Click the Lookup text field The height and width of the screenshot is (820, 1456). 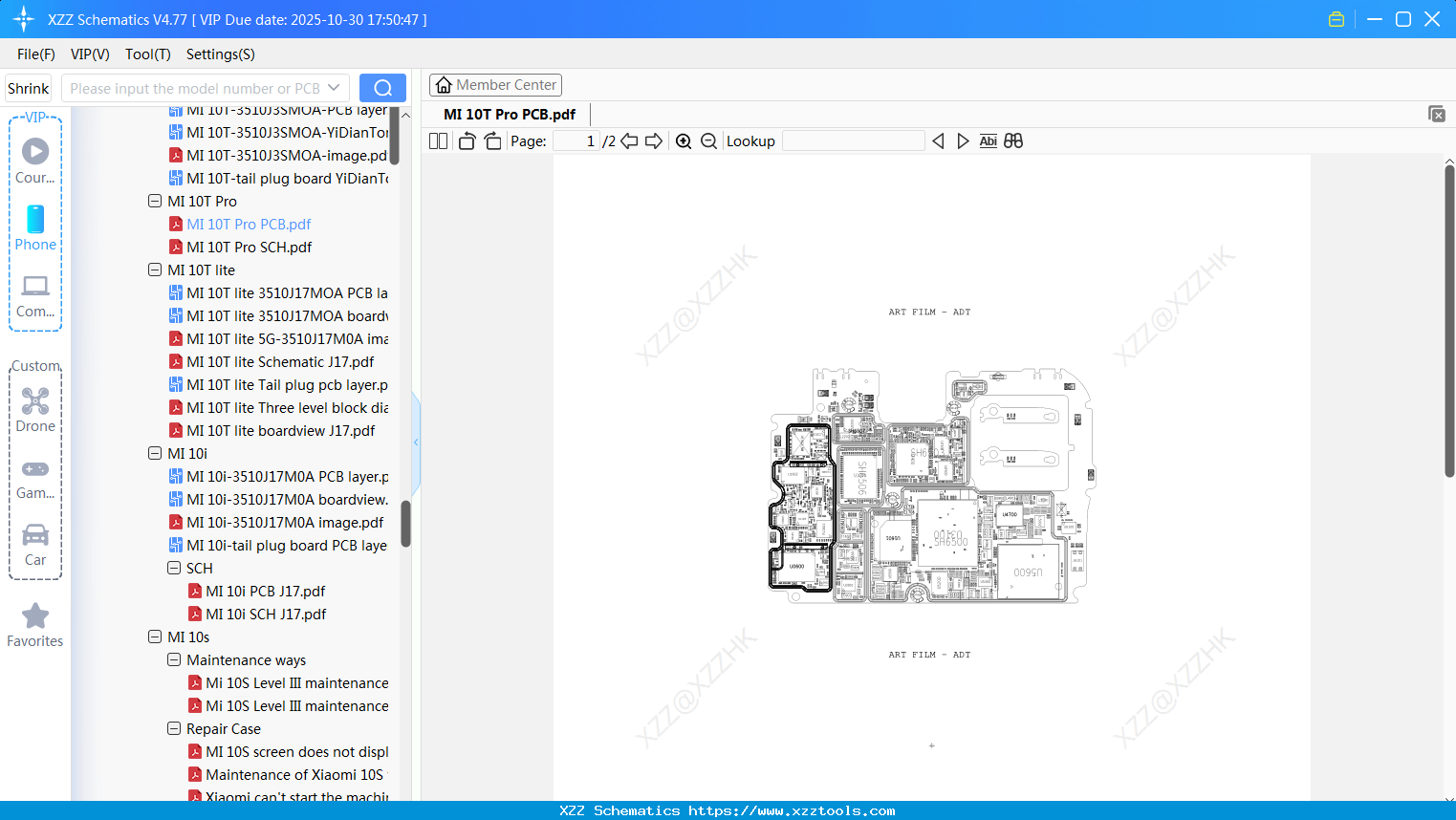pos(854,140)
